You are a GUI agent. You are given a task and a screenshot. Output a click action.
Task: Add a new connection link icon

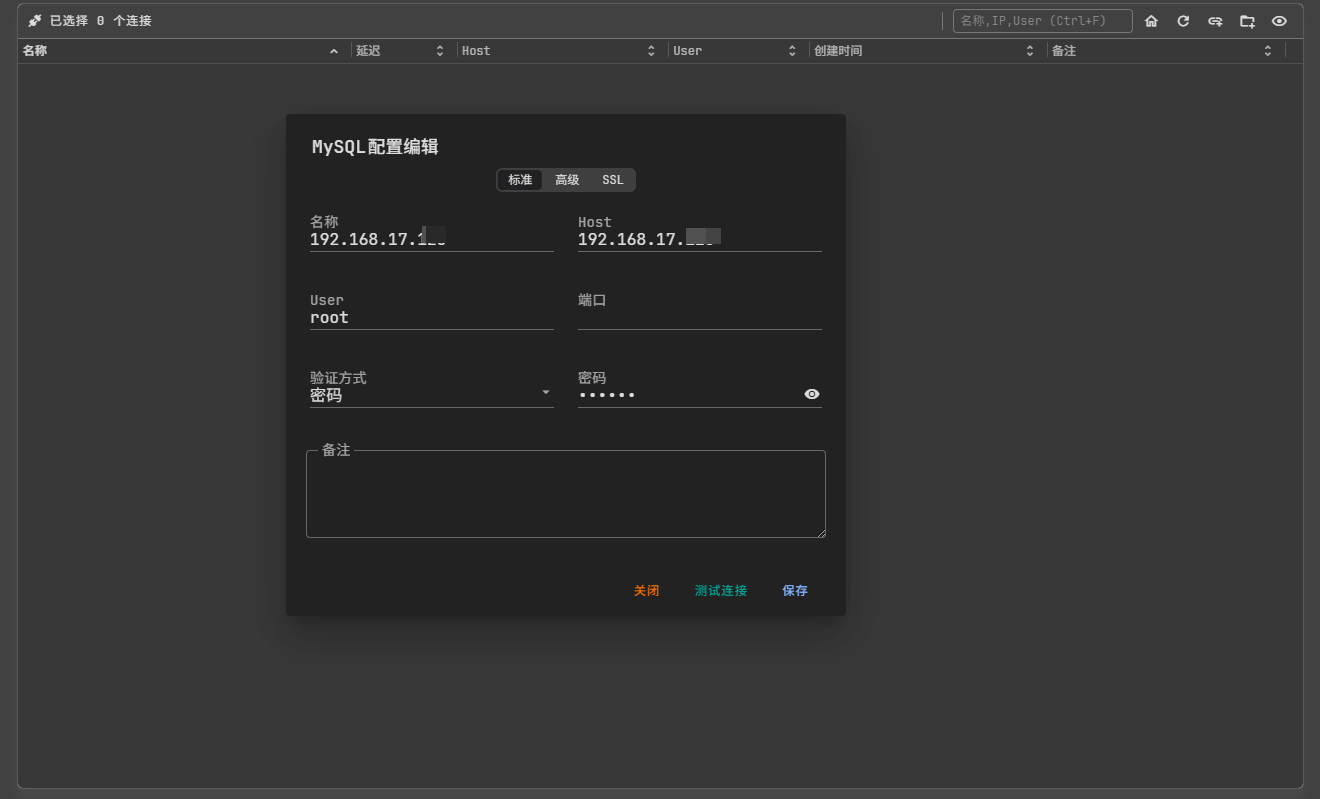point(1215,21)
